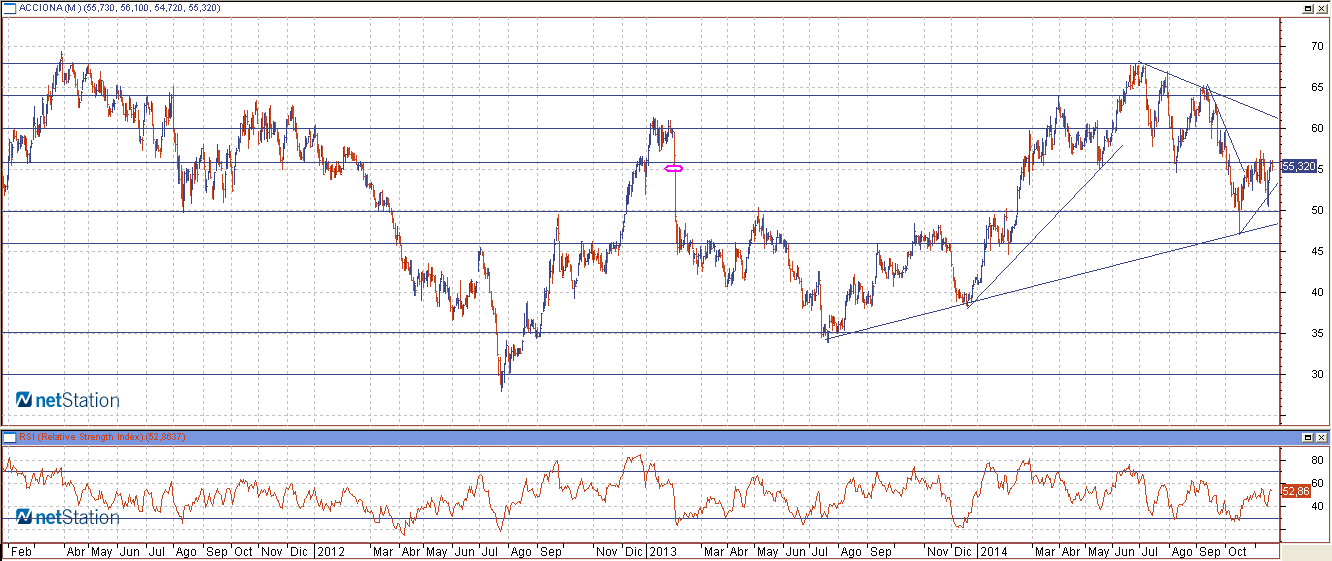The height and width of the screenshot is (561, 1332).
Task: Click the 2012 year label on time axis
Action: pyautogui.click(x=331, y=551)
